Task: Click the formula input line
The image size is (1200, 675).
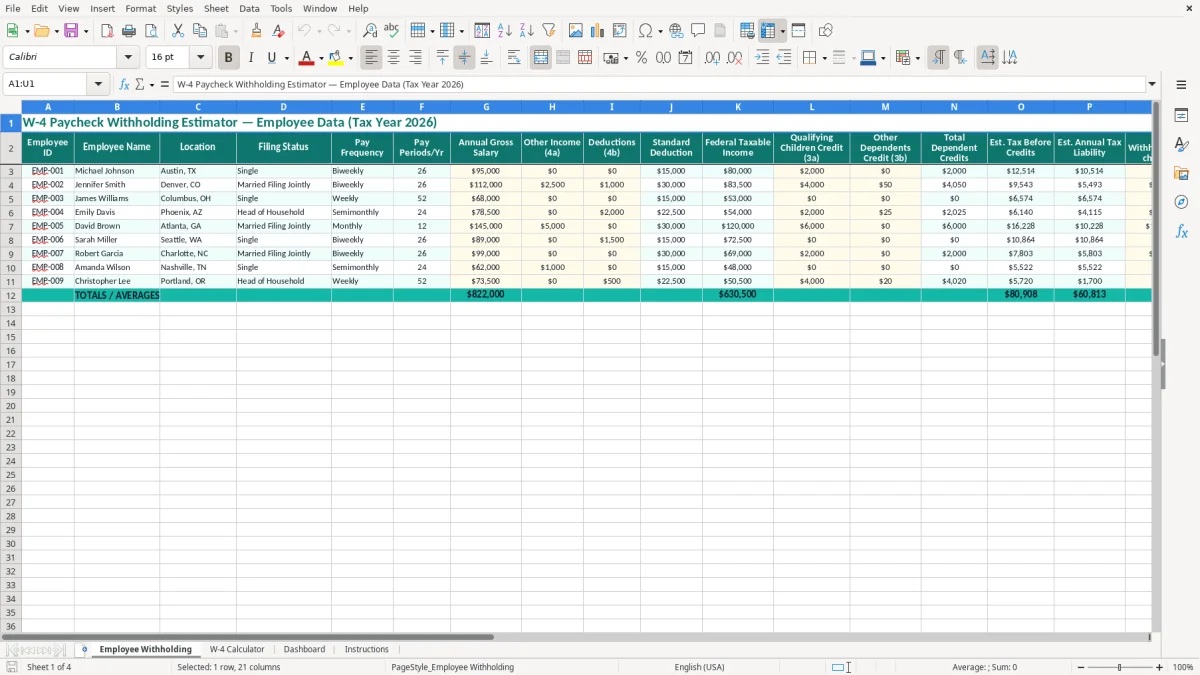Action: (x=658, y=85)
